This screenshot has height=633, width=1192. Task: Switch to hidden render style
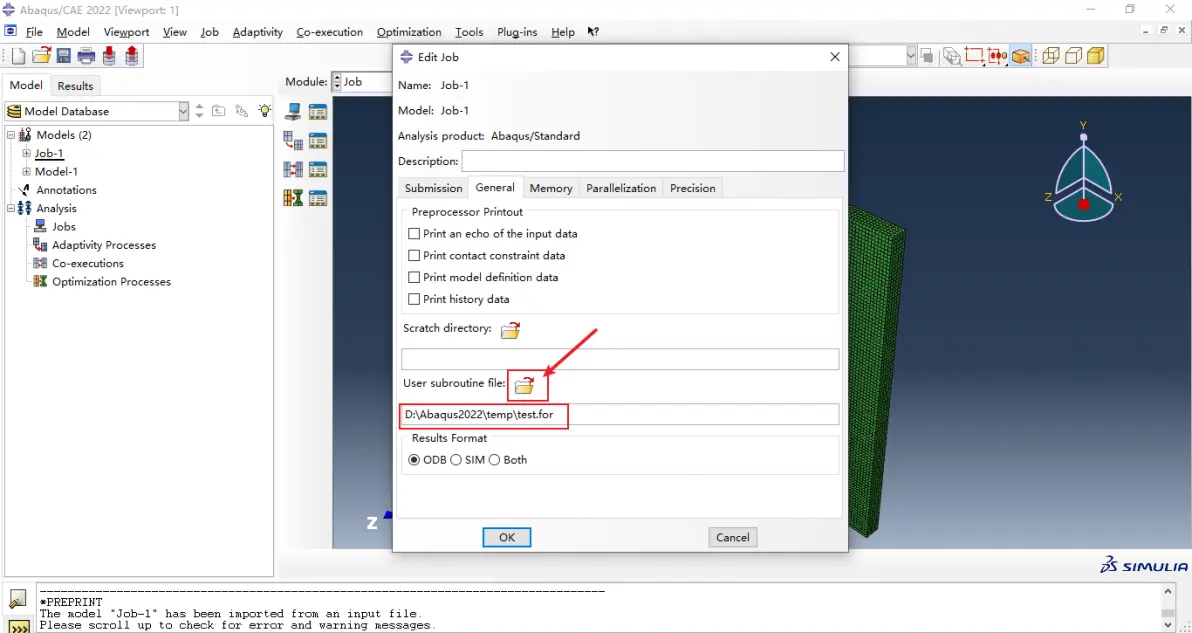click(1073, 55)
